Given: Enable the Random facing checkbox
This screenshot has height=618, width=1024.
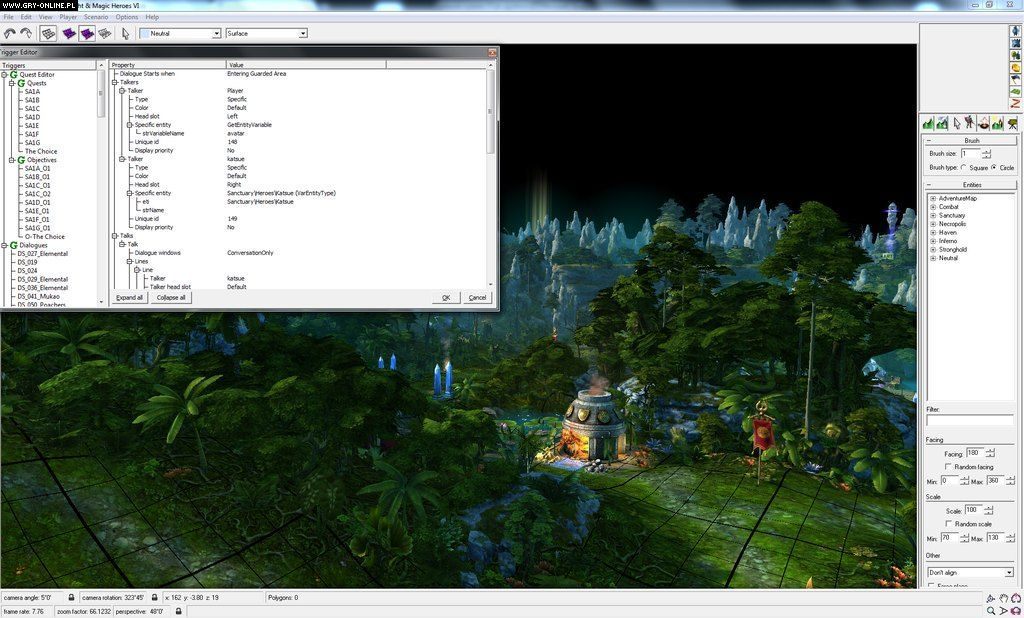Looking at the screenshot, I should tap(948, 466).
